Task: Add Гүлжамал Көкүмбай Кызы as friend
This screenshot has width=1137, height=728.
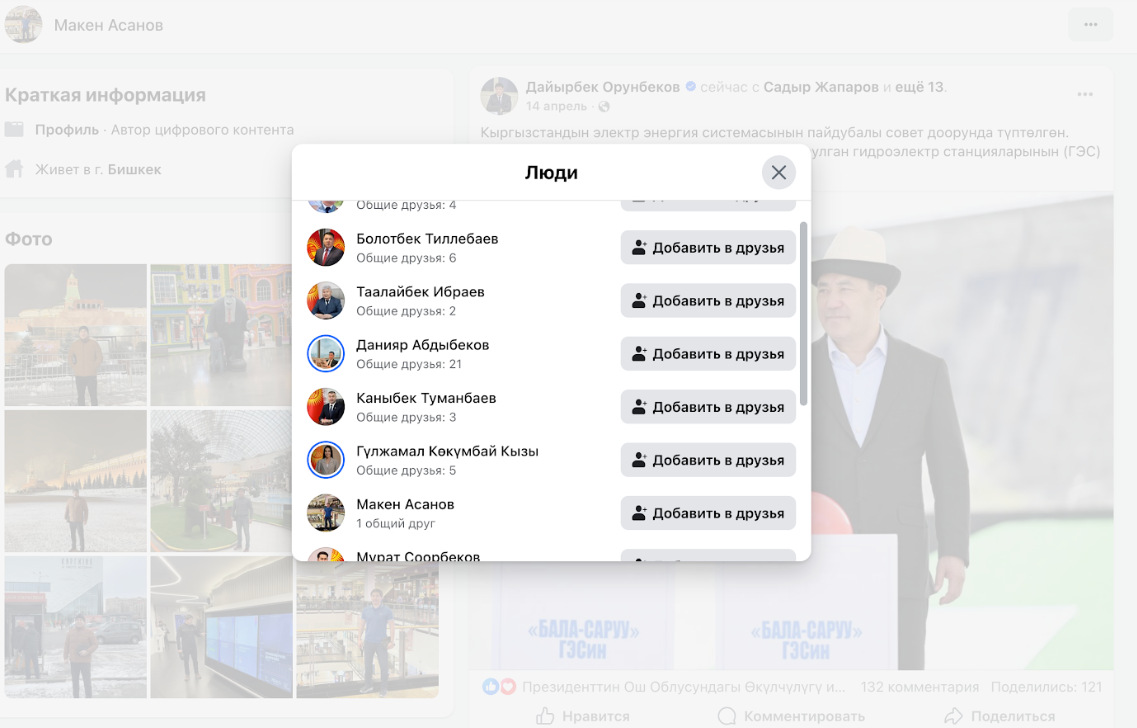Action: (708, 460)
